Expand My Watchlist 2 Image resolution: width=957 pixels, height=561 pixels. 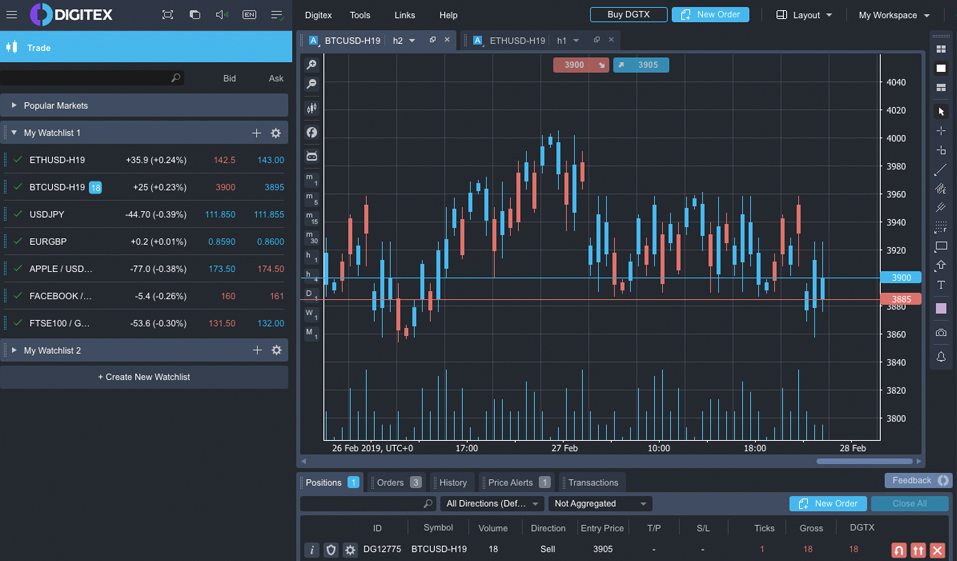tap(13, 350)
